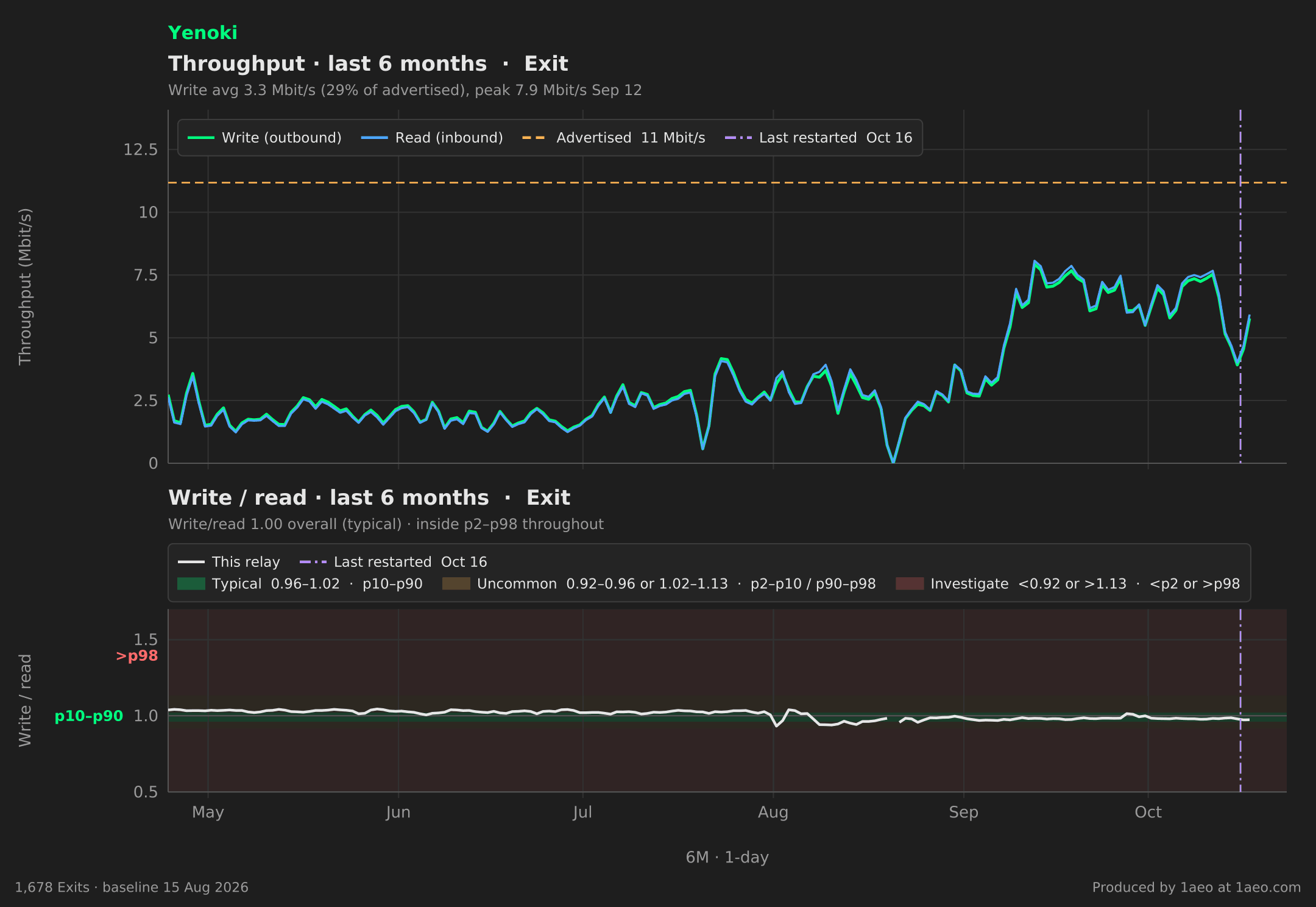
Task: Click the Jun x-axis label
Action: click(x=398, y=813)
